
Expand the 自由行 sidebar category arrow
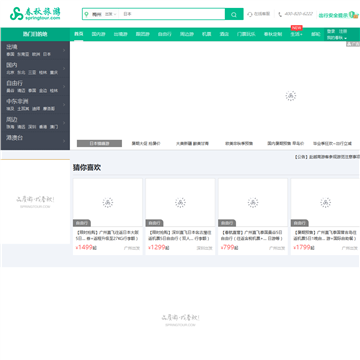click(x=64, y=87)
